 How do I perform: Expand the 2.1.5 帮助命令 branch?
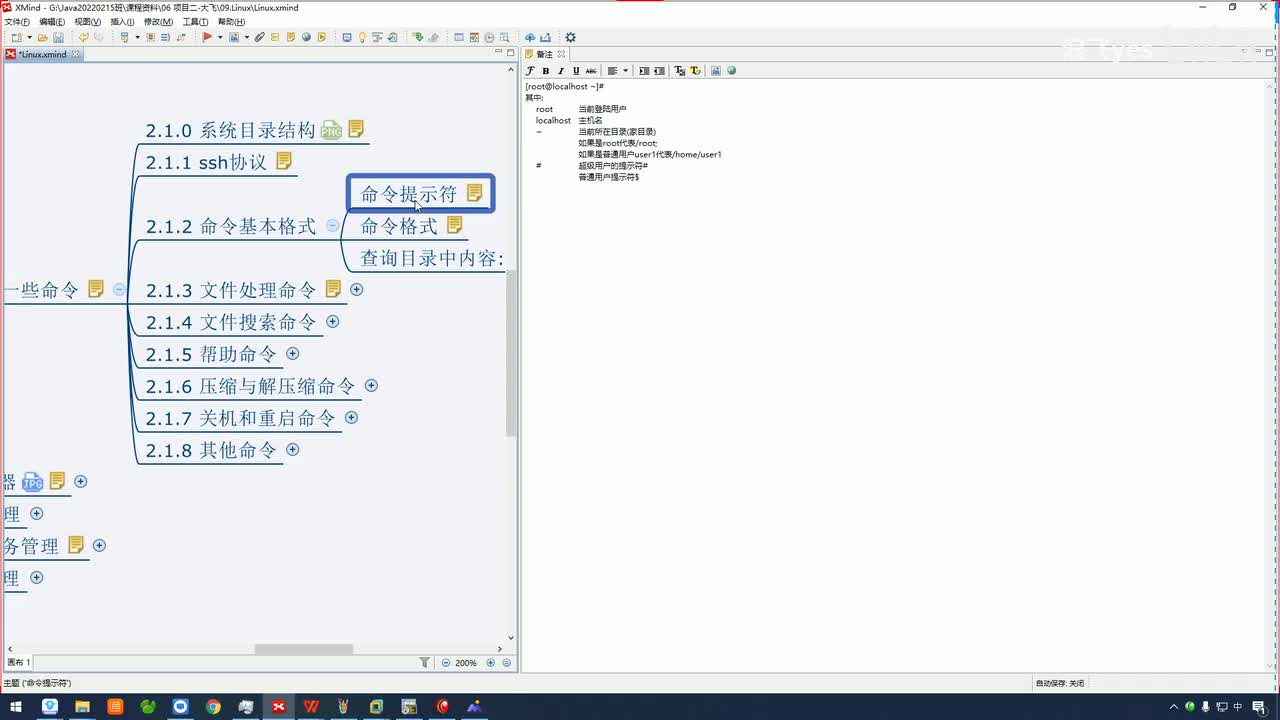click(x=293, y=354)
